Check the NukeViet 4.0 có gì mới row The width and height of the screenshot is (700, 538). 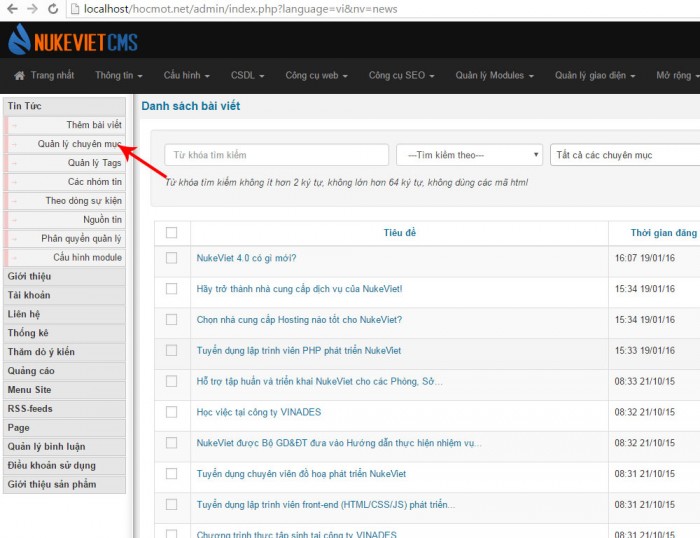[x=171, y=258]
